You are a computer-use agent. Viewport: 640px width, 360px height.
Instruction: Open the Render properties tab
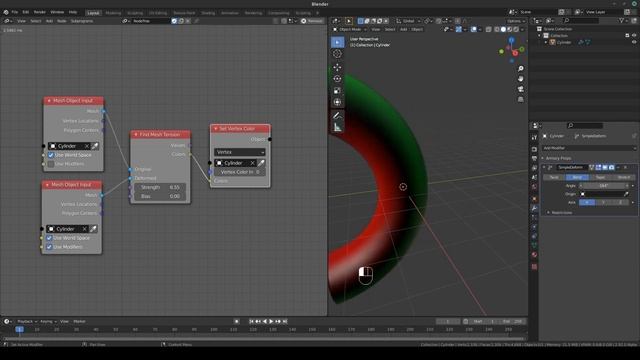pyautogui.click(x=534, y=149)
